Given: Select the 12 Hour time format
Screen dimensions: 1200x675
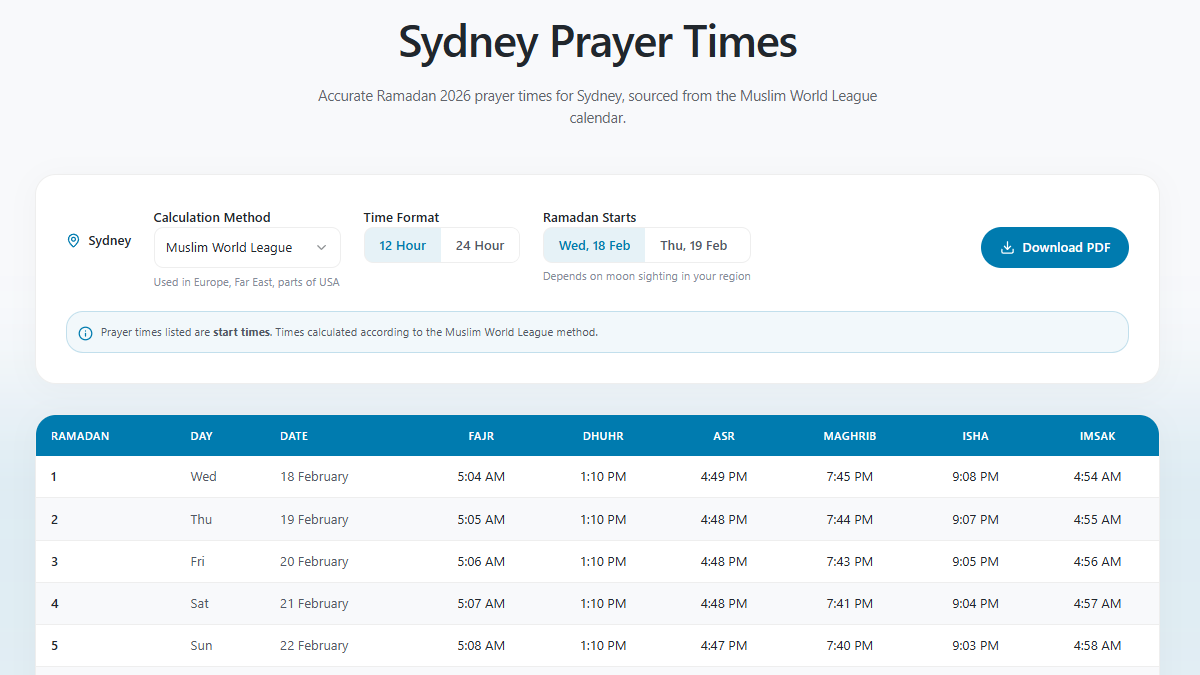Looking at the screenshot, I should [402, 244].
